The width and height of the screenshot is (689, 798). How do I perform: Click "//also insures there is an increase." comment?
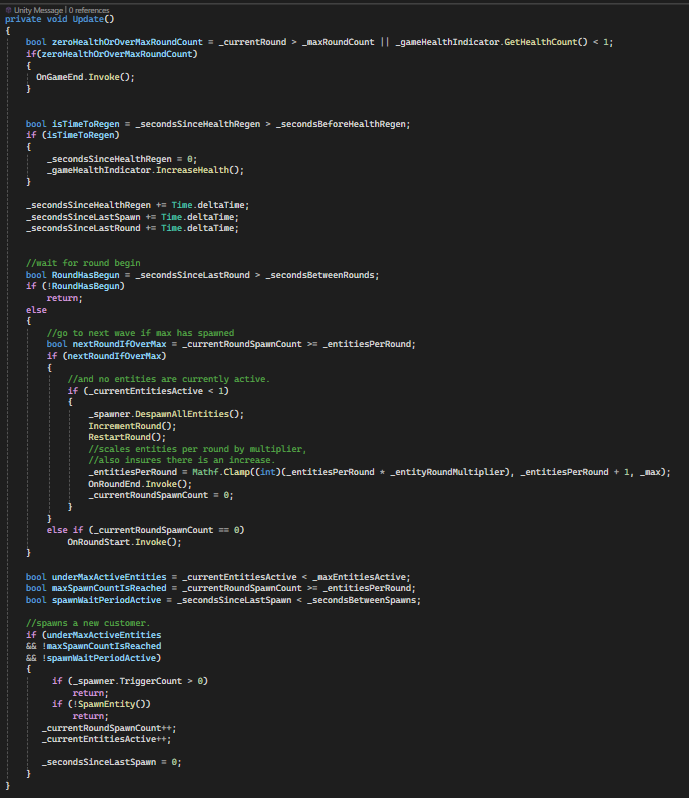click(x=182, y=460)
